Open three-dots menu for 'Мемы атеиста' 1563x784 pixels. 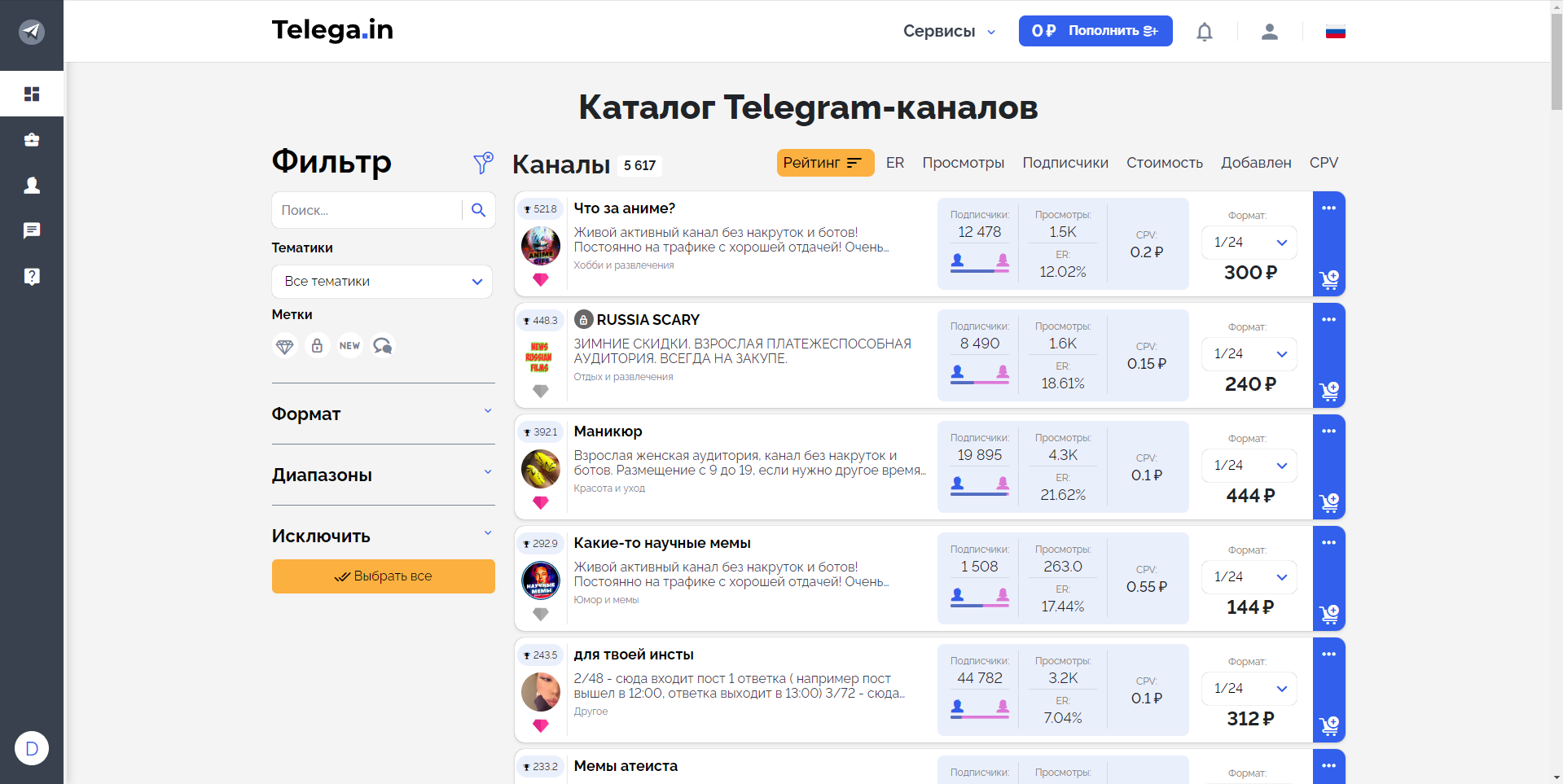click(1329, 766)
